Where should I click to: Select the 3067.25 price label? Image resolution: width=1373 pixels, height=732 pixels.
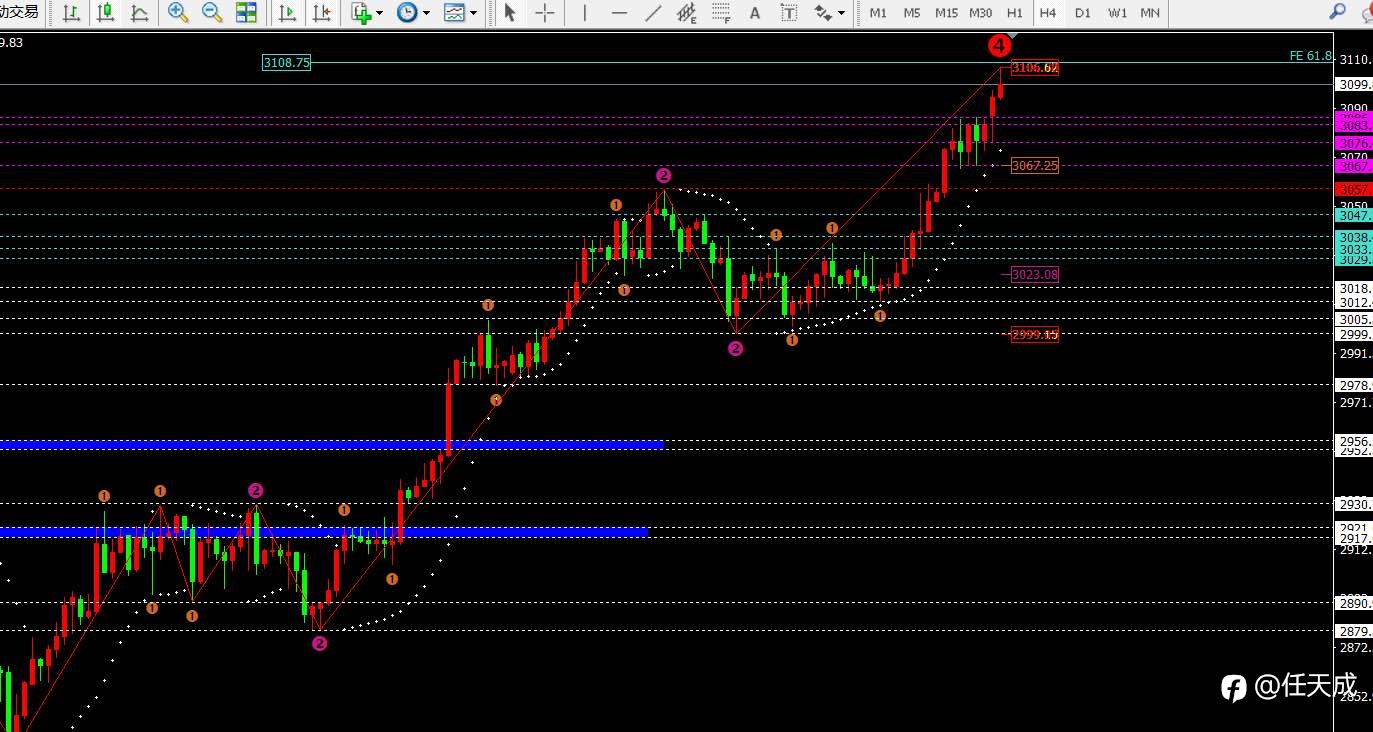tap(1034, 165)
